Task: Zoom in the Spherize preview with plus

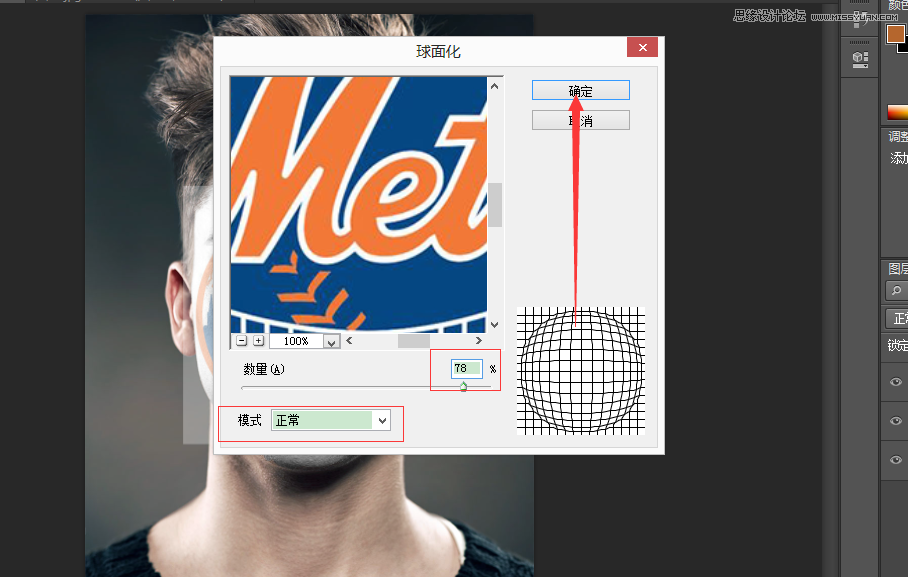Action: click(x=258, y=341)
